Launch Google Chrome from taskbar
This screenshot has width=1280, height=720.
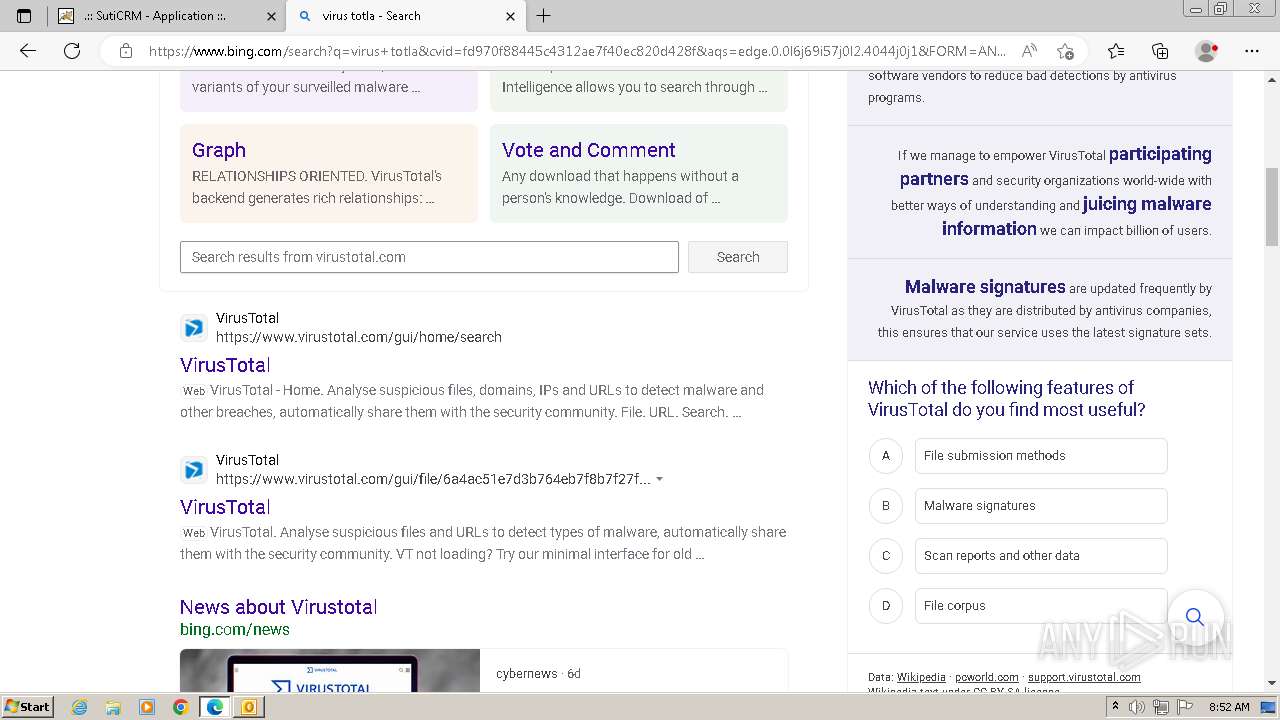(181, 707)
